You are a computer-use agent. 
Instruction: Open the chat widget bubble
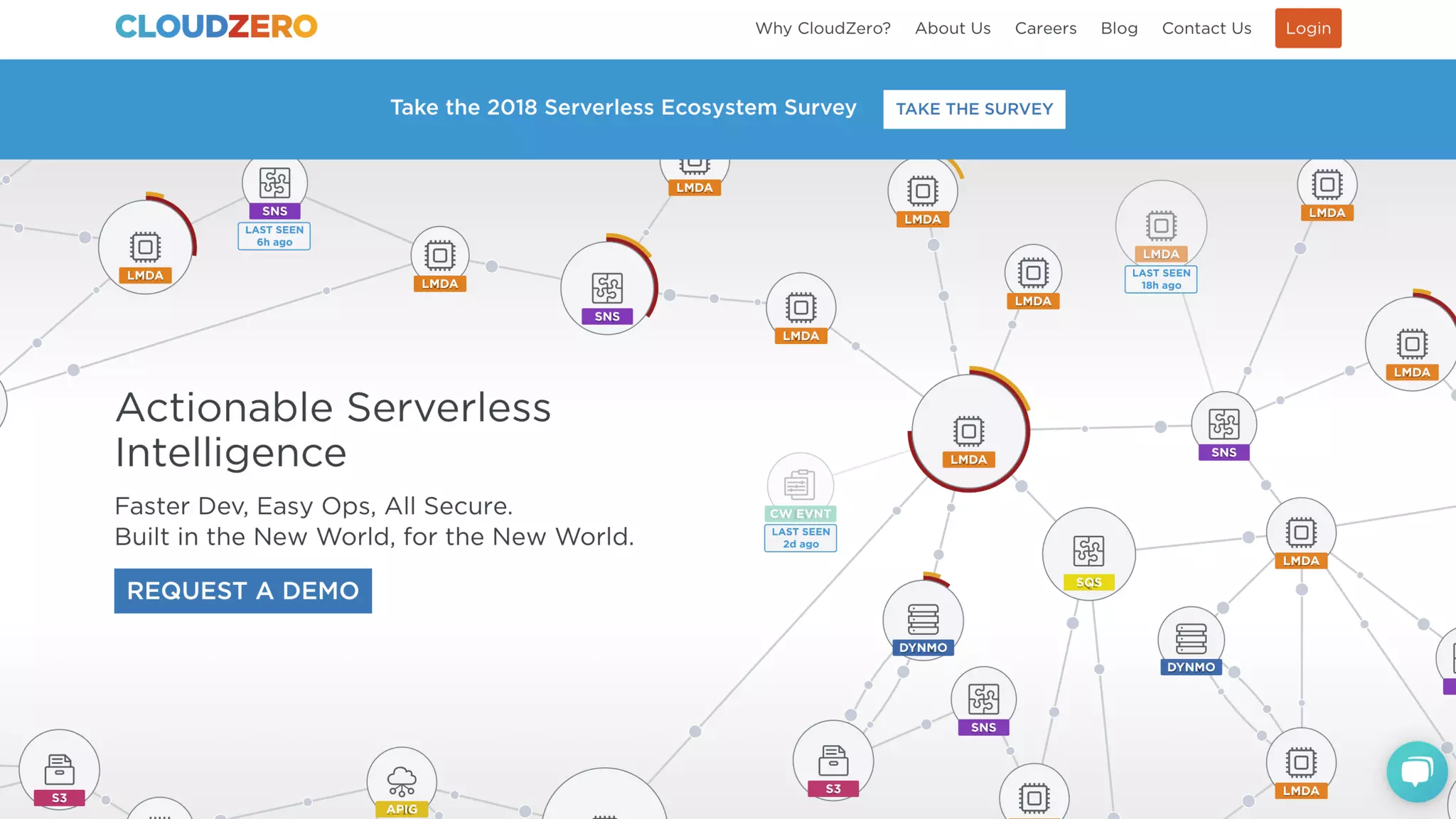(1416, 771)
